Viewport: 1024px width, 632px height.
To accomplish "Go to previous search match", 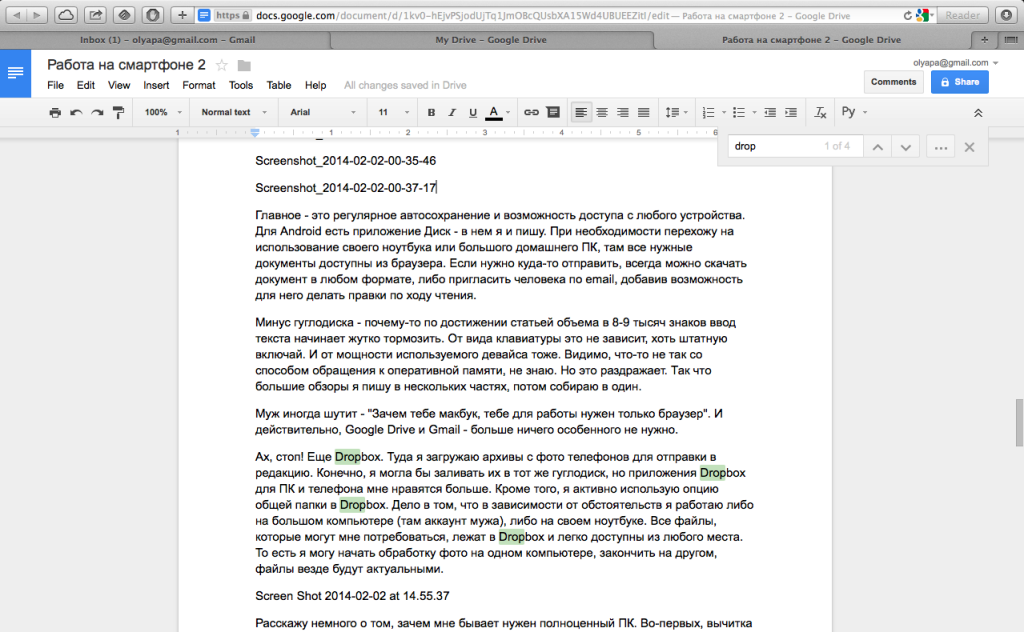I will pyautogui.click(x=878, y=147).
